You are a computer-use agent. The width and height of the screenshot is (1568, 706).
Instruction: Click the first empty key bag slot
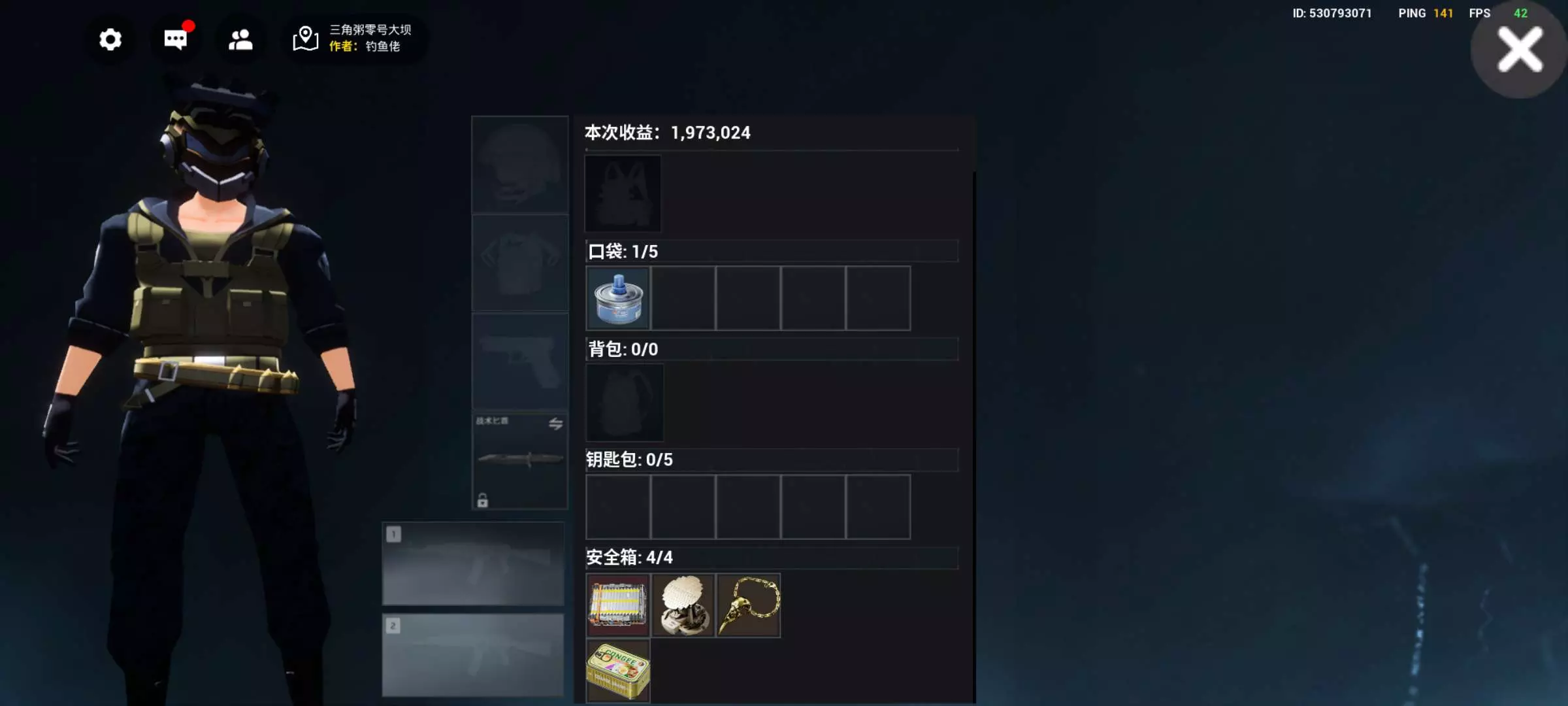click(618, 507)
